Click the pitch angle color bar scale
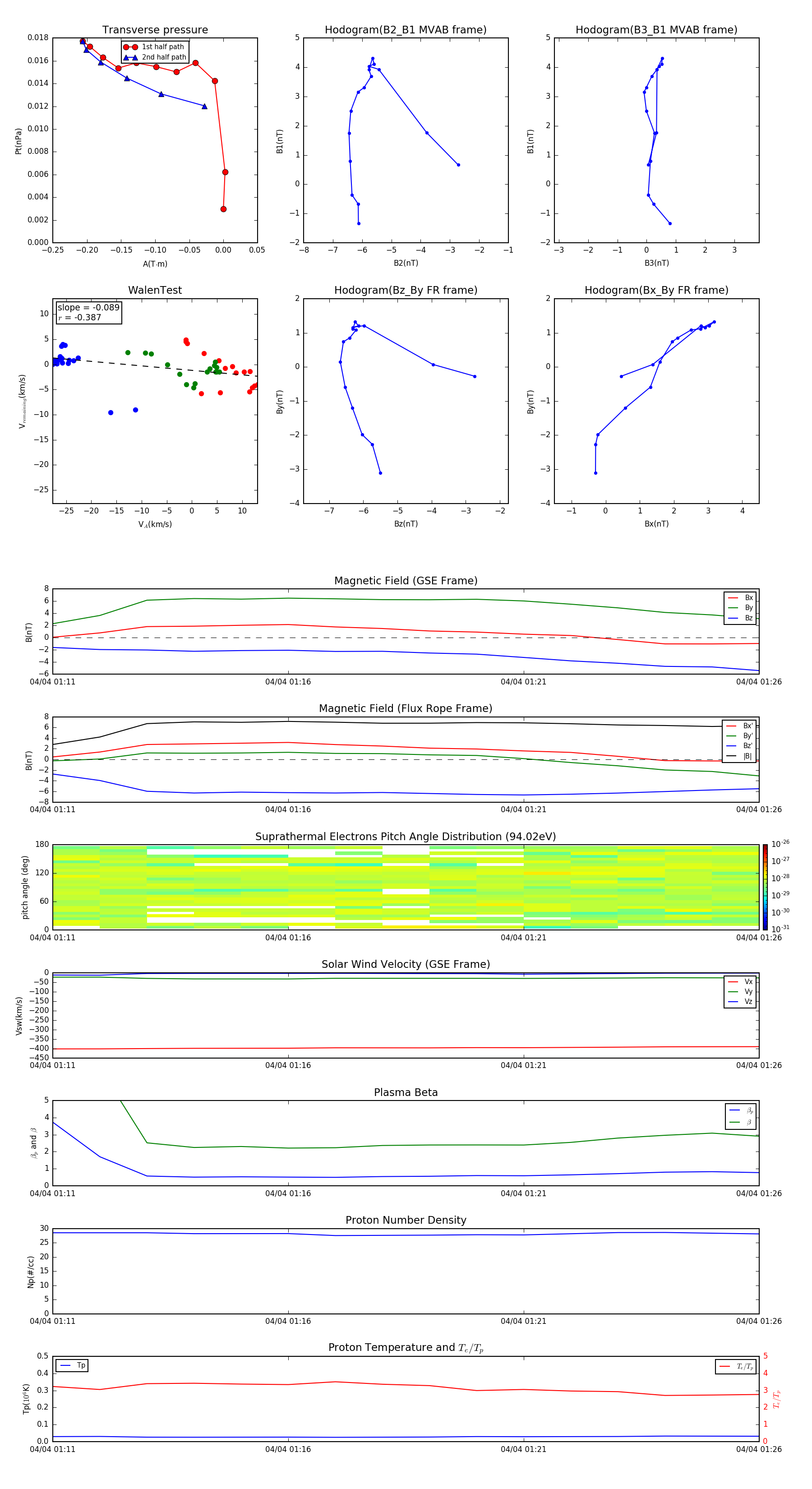This screenshot has height=1489, width=812. pyautogui.click(x=765, y=887)
